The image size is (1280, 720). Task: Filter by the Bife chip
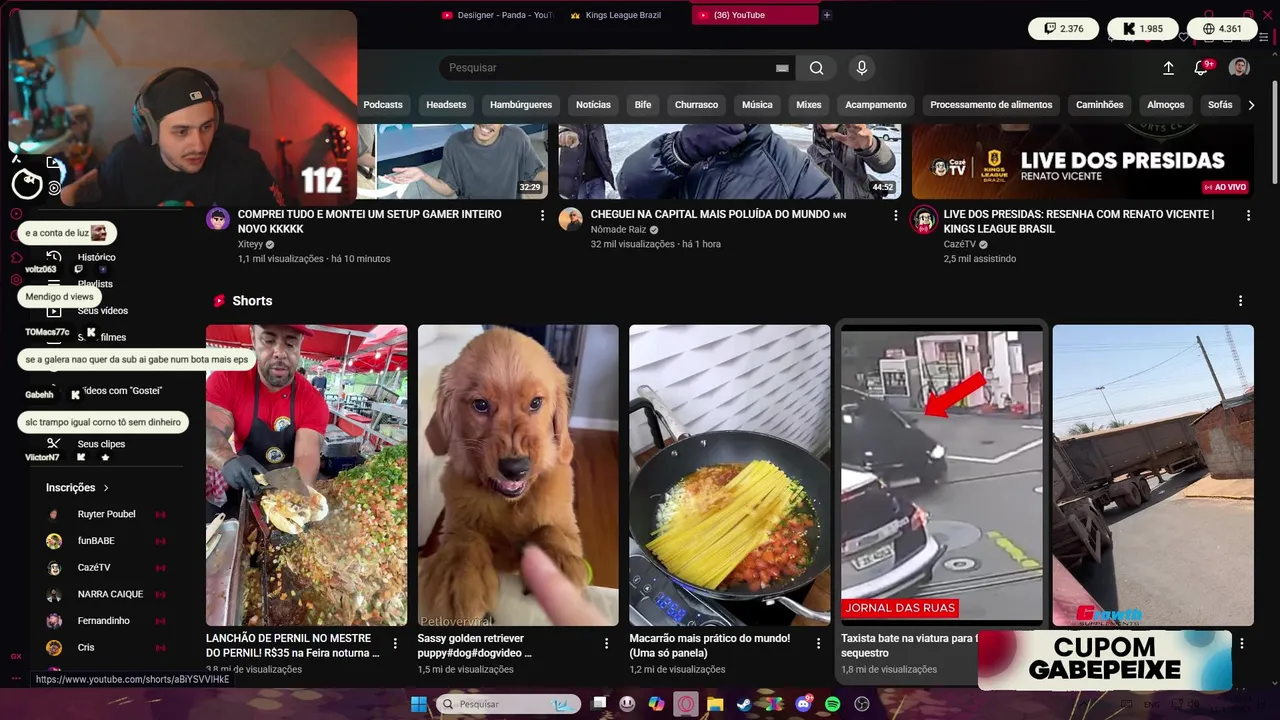(x=643, y=105)
